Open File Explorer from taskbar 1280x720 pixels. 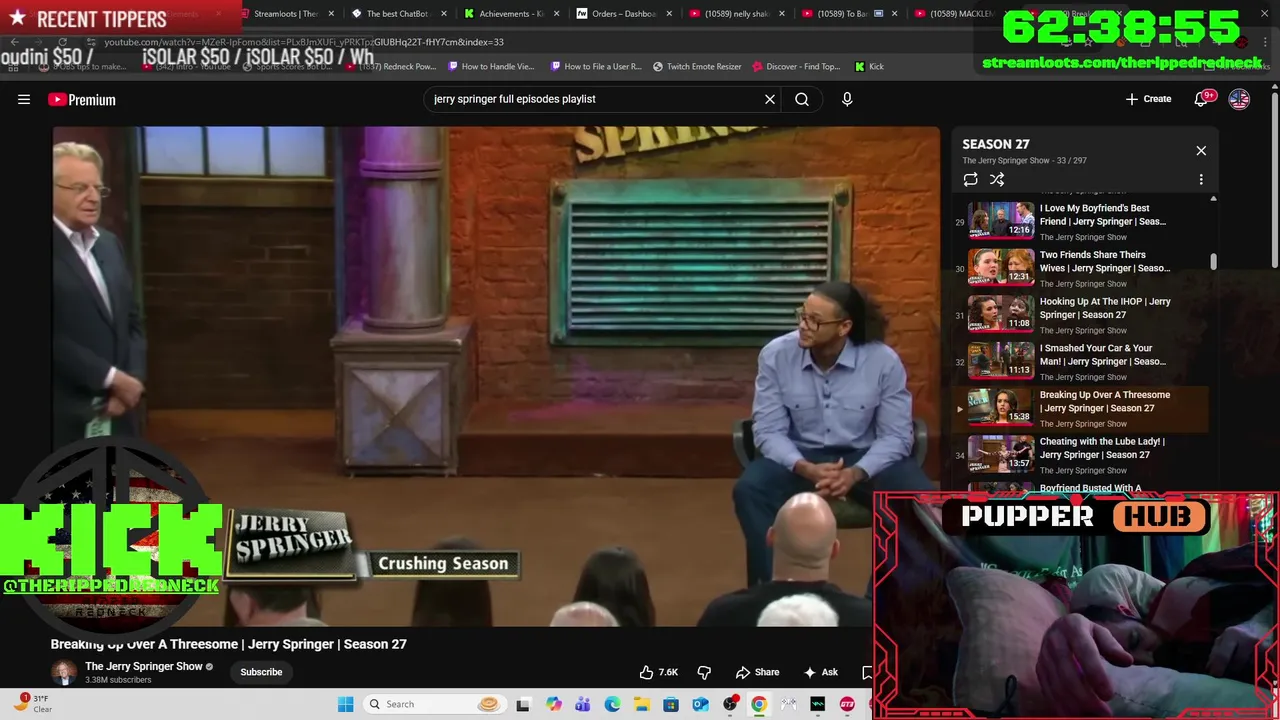[x=641, y=704]
